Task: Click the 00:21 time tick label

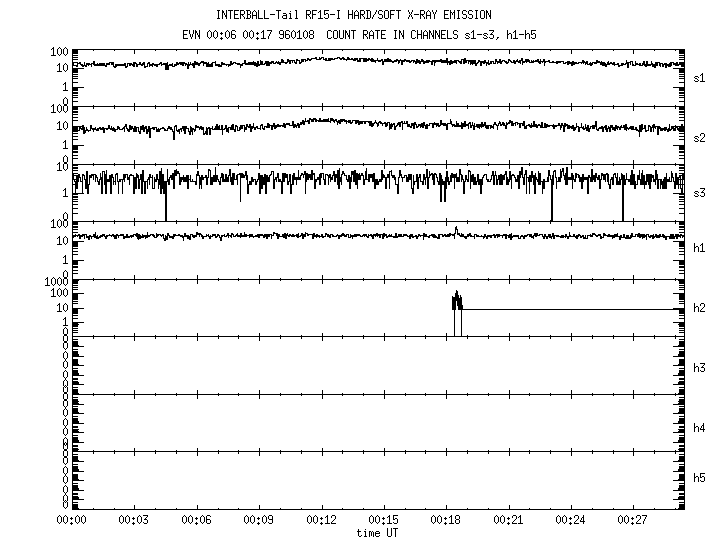Action: tap(508, 522)
